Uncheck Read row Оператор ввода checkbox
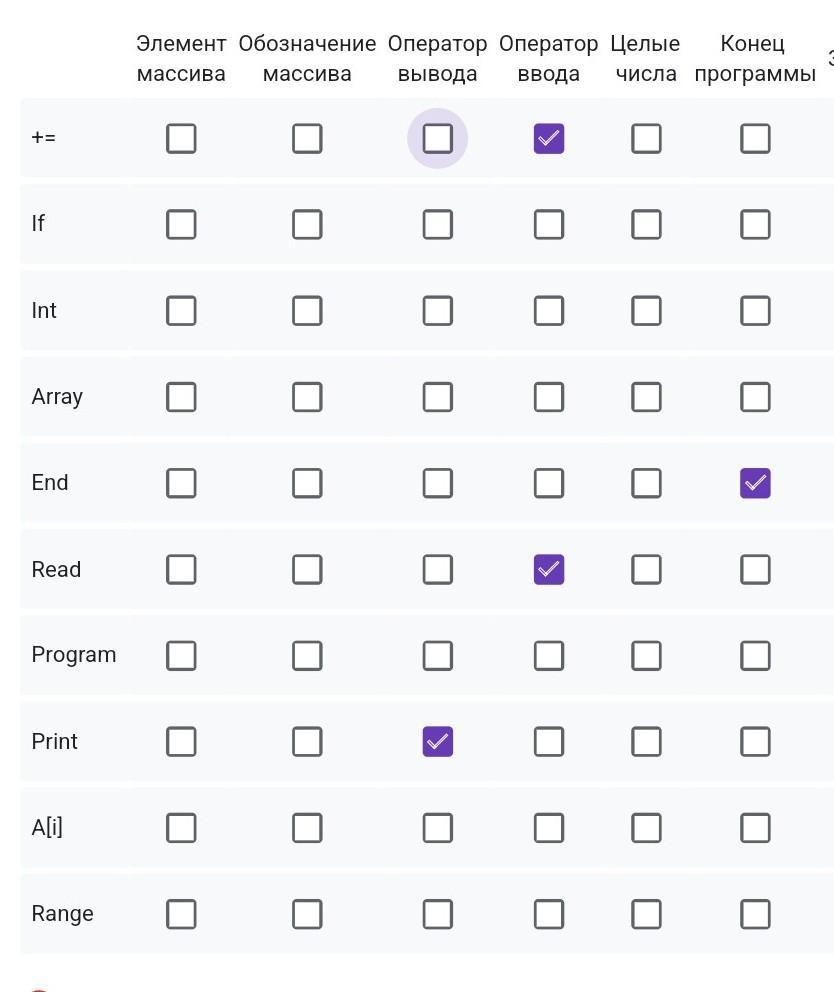The height and width of the screenshot is (992, 834). point(549,569)
